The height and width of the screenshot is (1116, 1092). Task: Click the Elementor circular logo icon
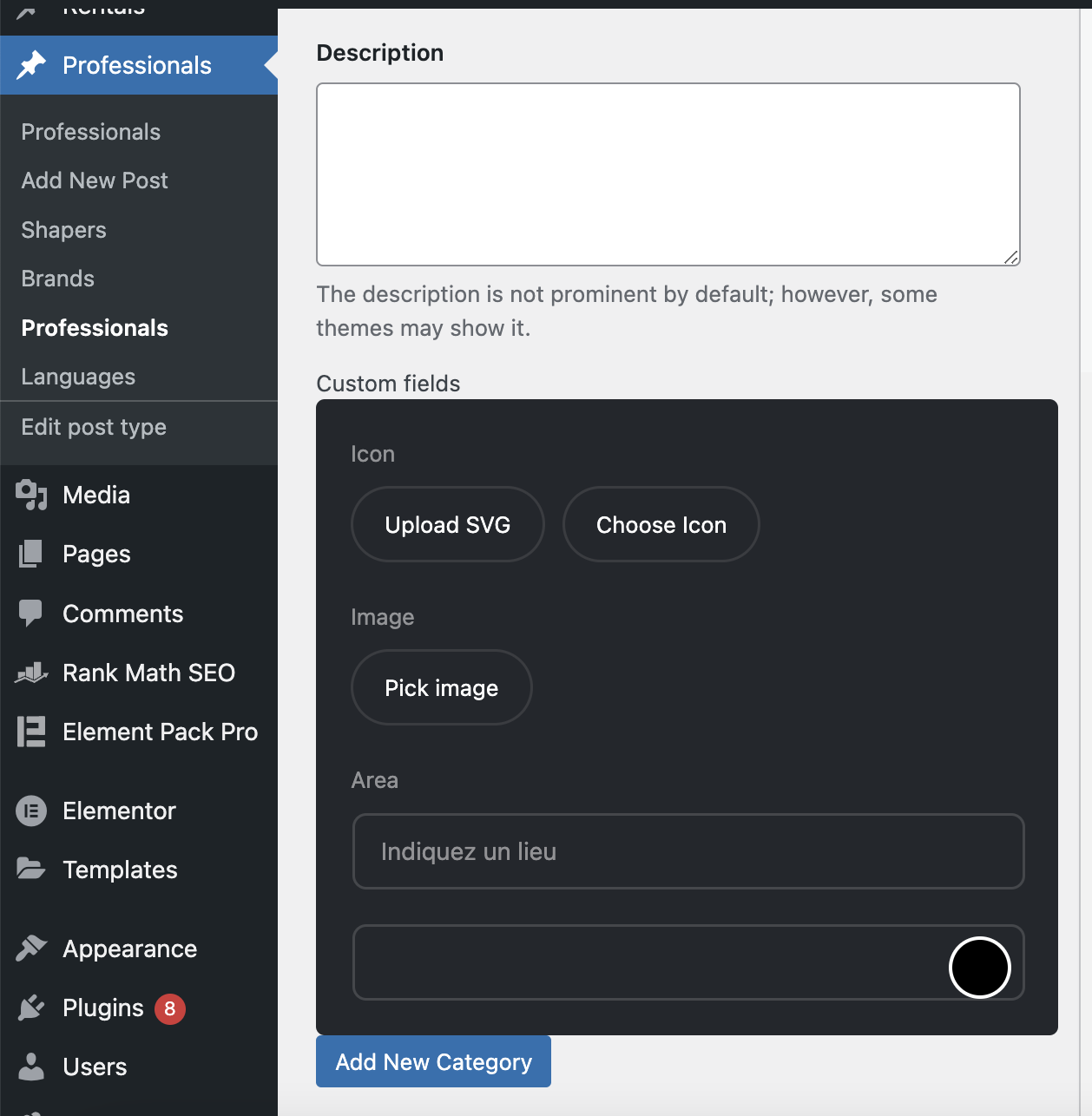point(31,811)
